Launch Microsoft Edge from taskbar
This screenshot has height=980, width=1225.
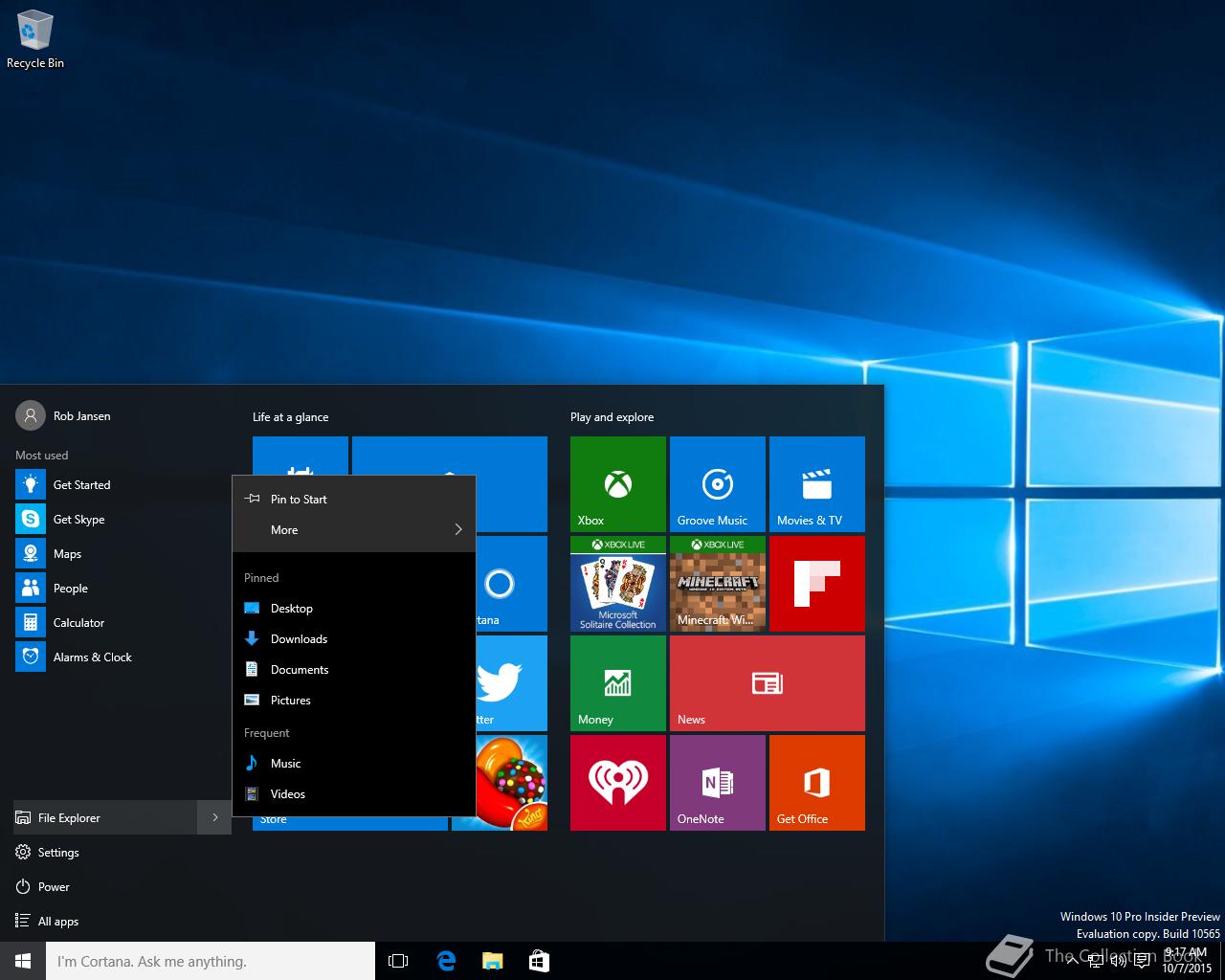446,961
